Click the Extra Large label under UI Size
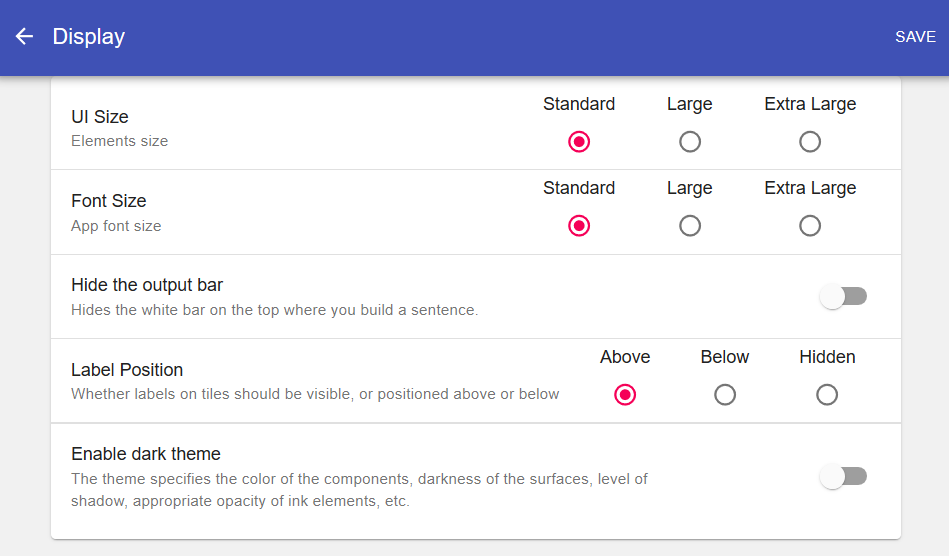Viewport: 949px width, 556px height. (x=810, y=104)
